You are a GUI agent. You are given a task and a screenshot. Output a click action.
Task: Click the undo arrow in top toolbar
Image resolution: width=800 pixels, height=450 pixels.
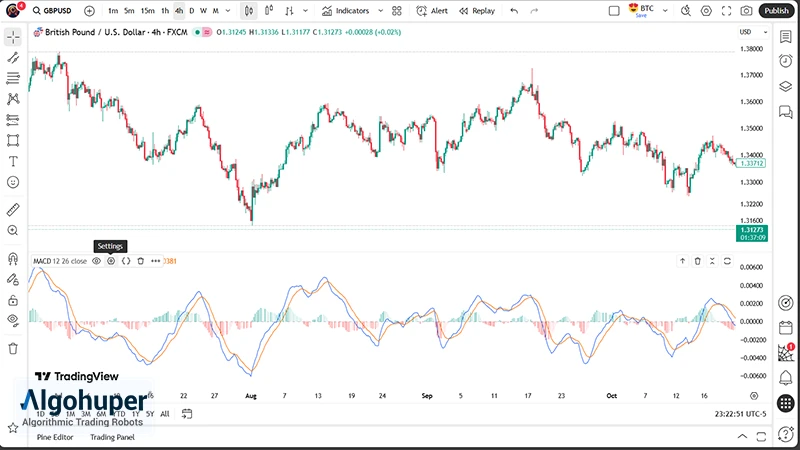tap(514, 11)
